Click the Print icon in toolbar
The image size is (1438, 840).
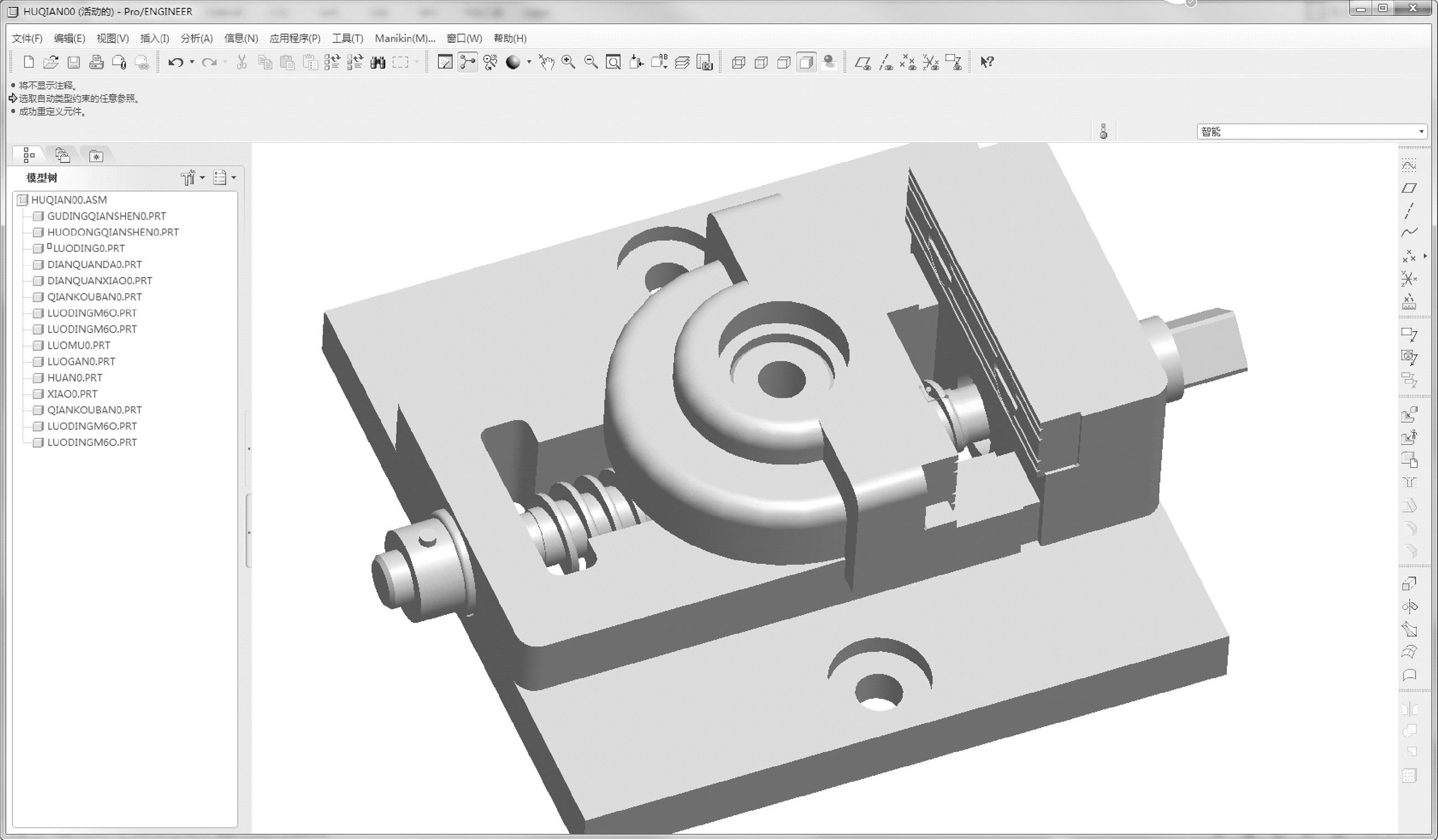click(x=96, y=62)
